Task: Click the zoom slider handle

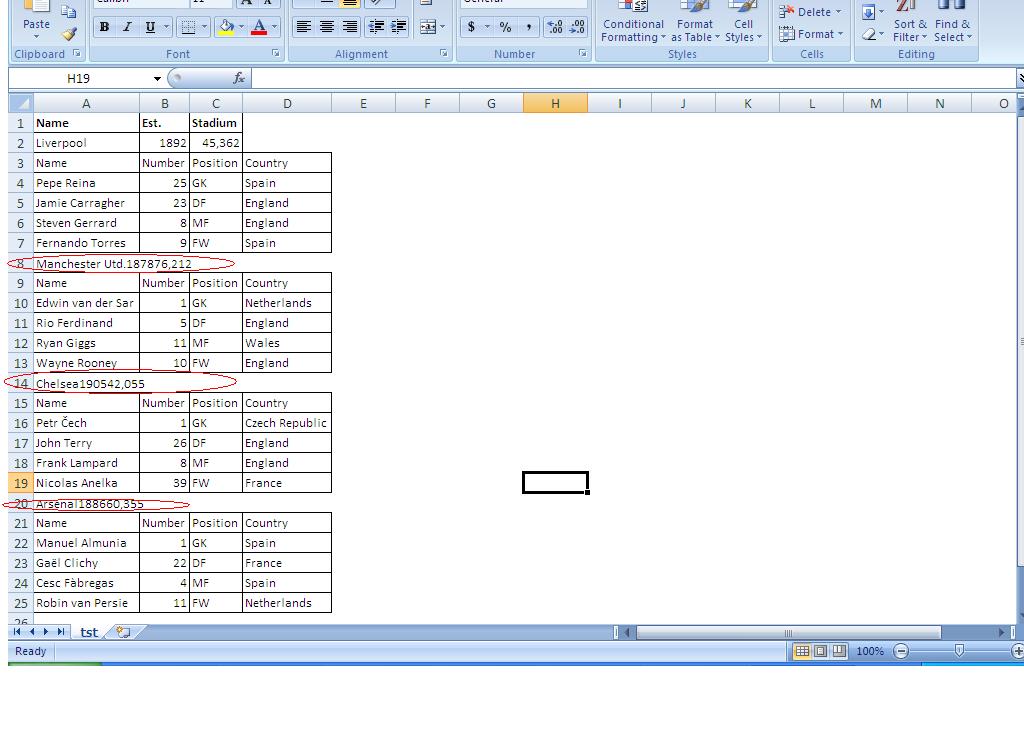Action: tap(959, 651)
